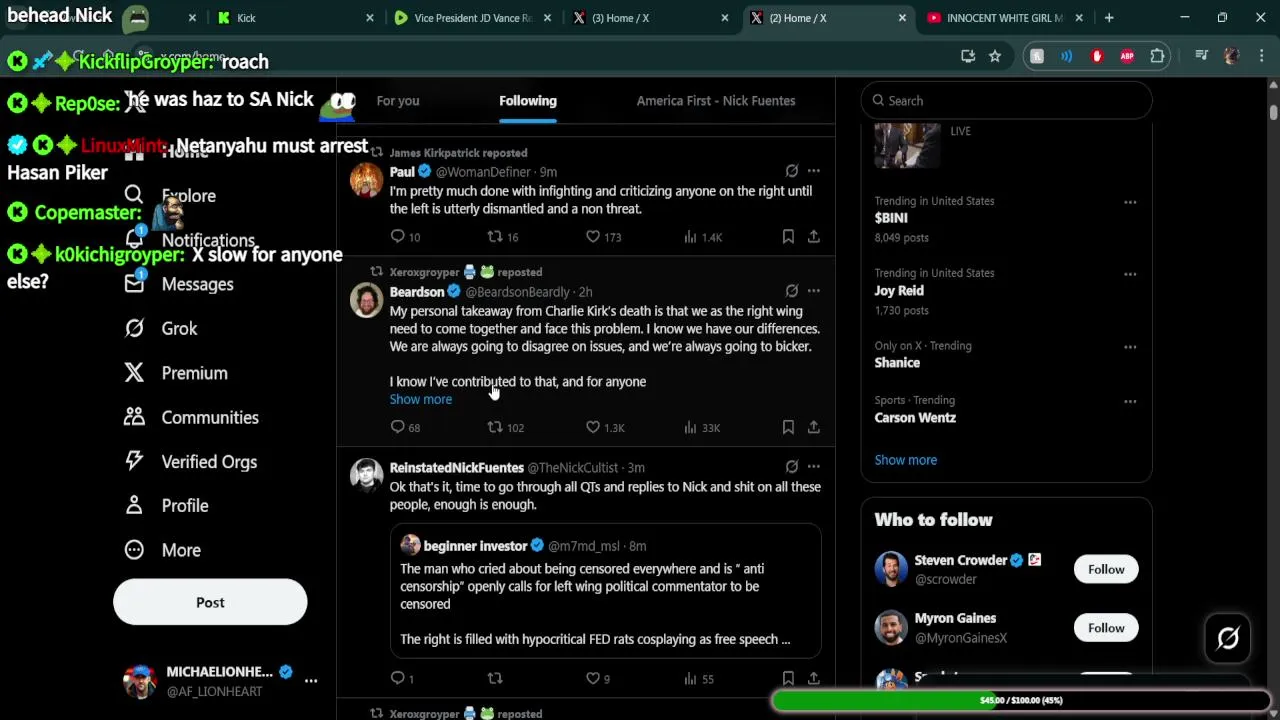The width and height of the screenshot is (1280, 720).
Task: Expand Beardson's post with Show more
Action: coord(420,399)
